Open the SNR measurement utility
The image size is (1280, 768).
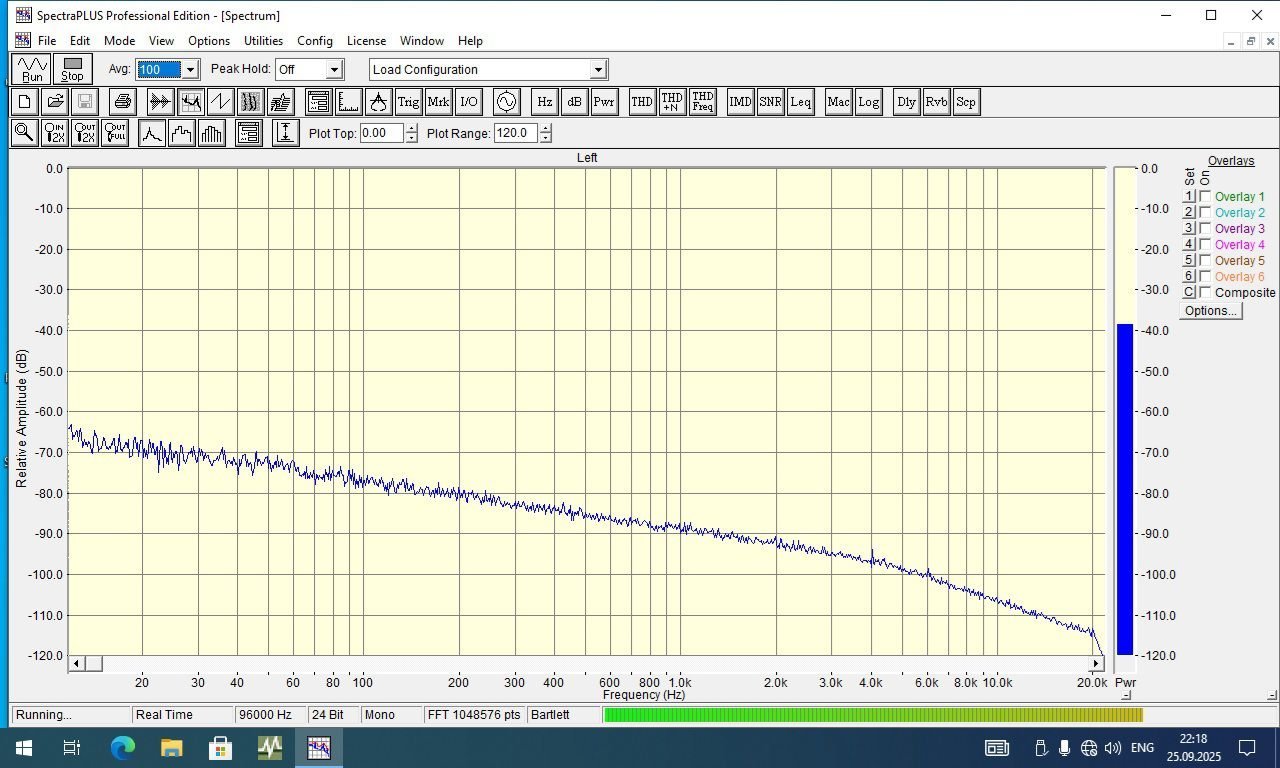point(770,102)
